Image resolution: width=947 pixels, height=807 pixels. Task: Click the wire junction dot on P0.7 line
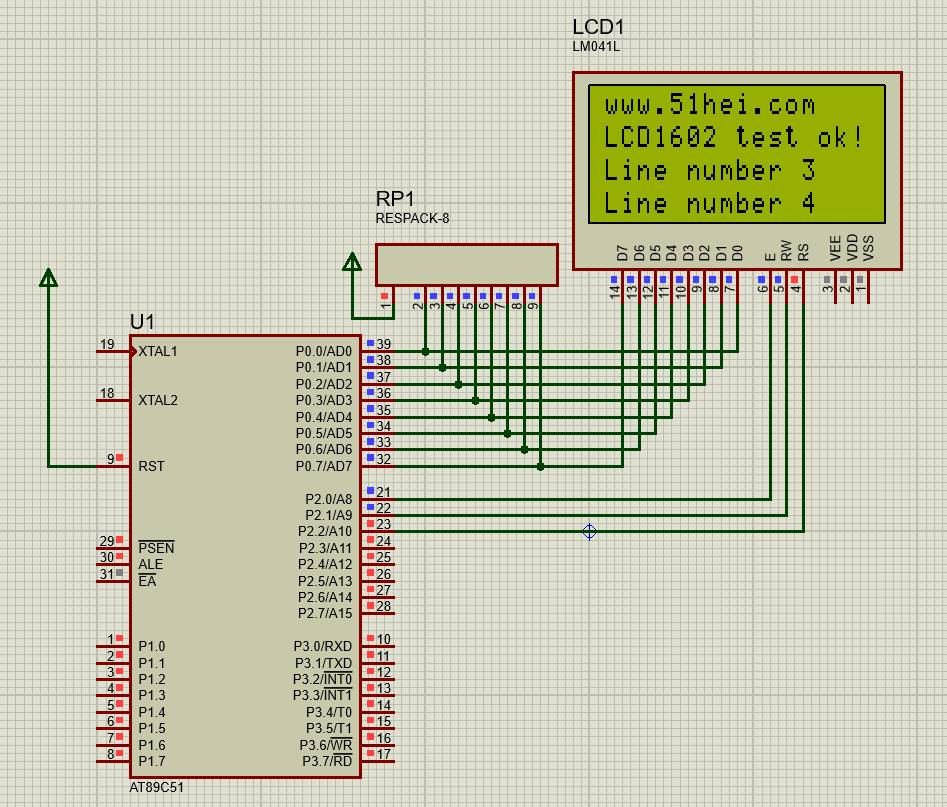541,466
